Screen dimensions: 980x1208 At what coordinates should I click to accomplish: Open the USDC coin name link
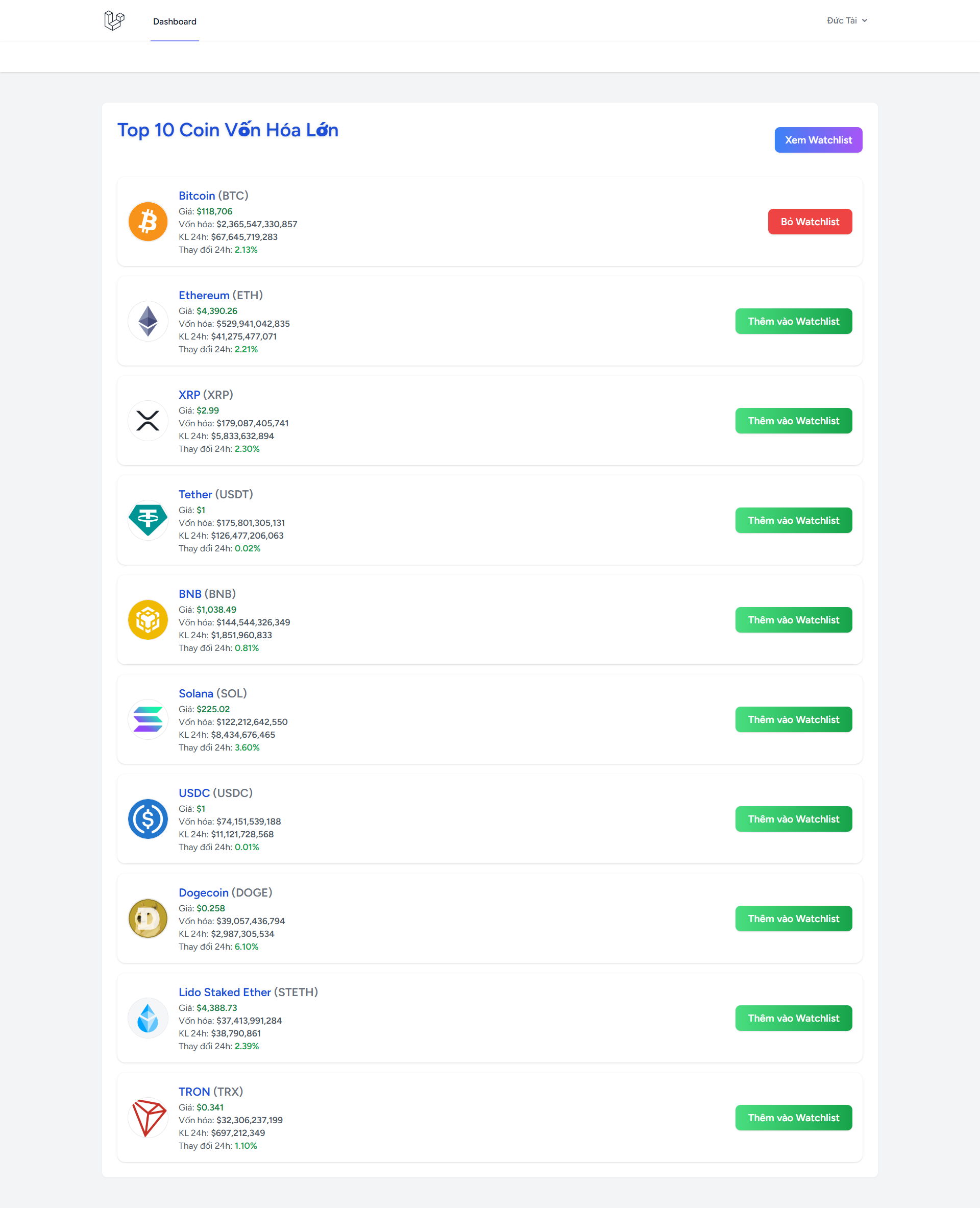pos(194,793)
